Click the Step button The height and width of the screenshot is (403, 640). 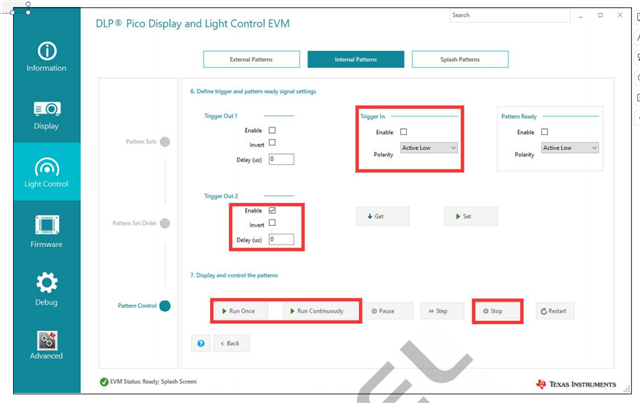(442, 311)
